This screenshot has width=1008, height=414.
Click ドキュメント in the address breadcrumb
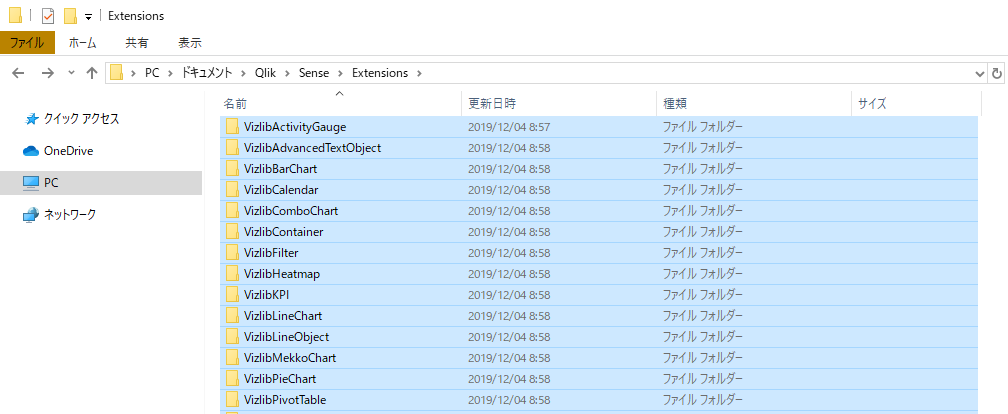tap(206, 73)
